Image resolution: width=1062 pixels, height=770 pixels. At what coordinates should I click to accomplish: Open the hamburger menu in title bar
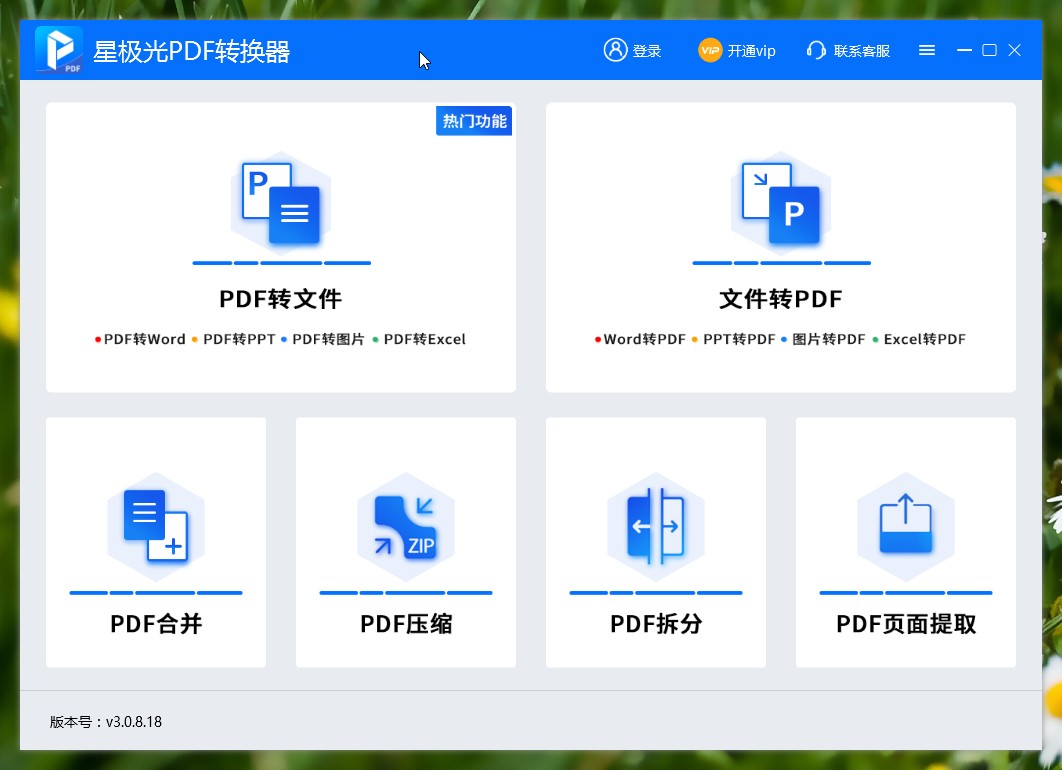pyautogui.click(x=927, y=50)
